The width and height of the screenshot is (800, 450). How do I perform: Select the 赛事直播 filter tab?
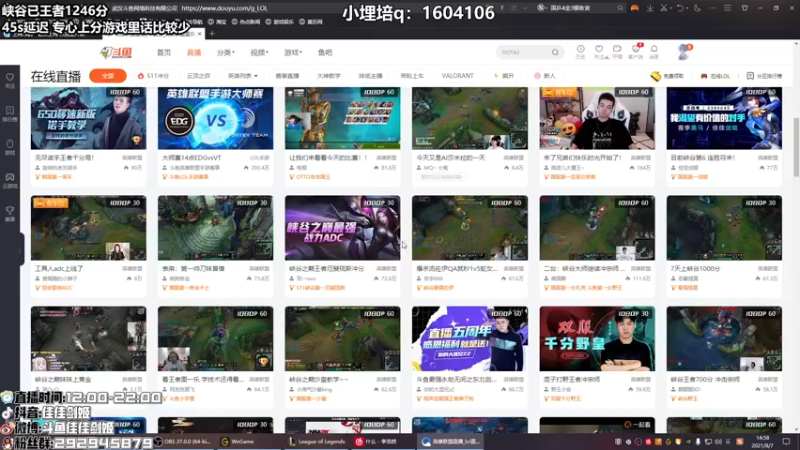click(287, 76)
